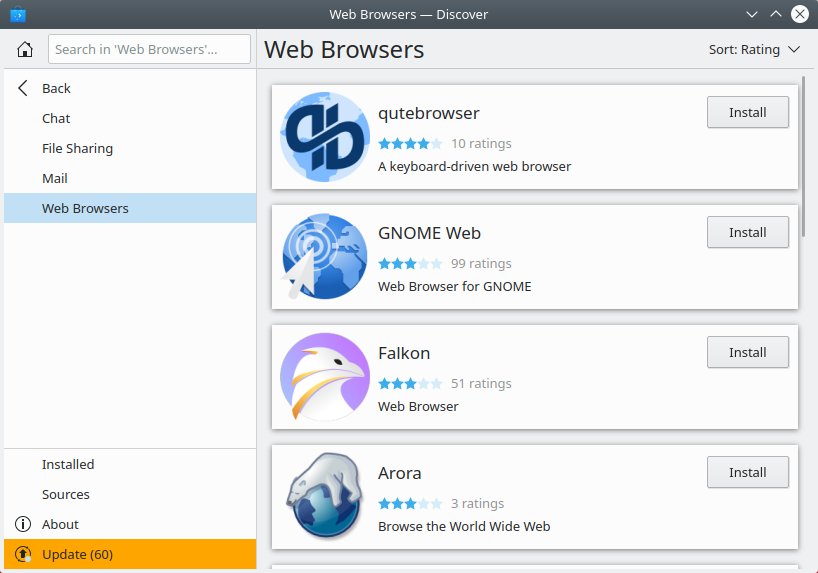Install Arora
The image size is (818, 573).
tap(748, 472)
